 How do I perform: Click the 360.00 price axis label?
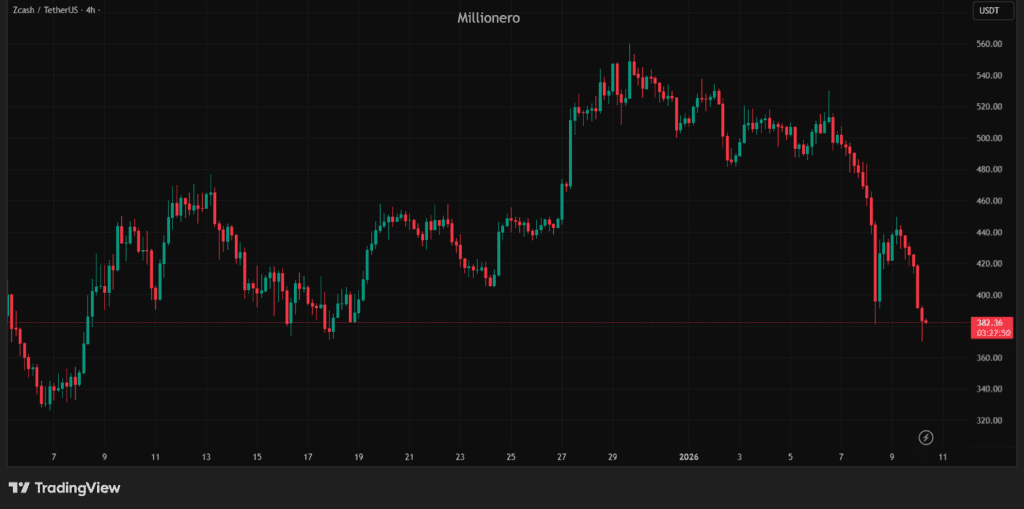point(989,358)
